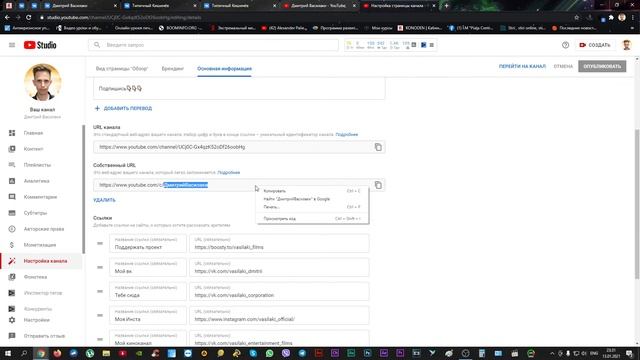Screen dimensions: 640x360
Task: Click УДАЛИТЬ under the custom URL
Action: click(104, 200)
